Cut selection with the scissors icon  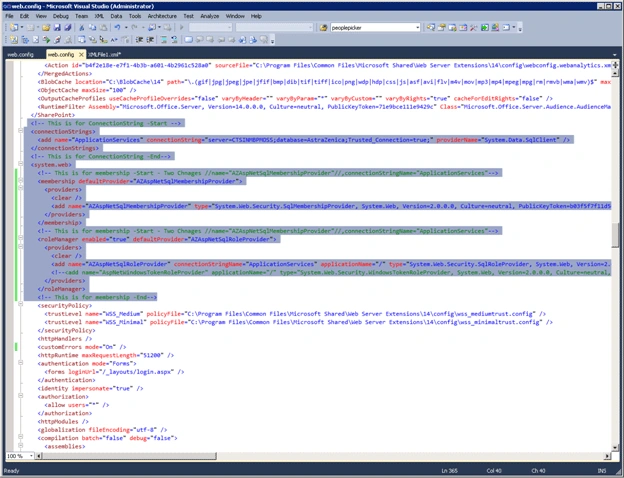82,28
